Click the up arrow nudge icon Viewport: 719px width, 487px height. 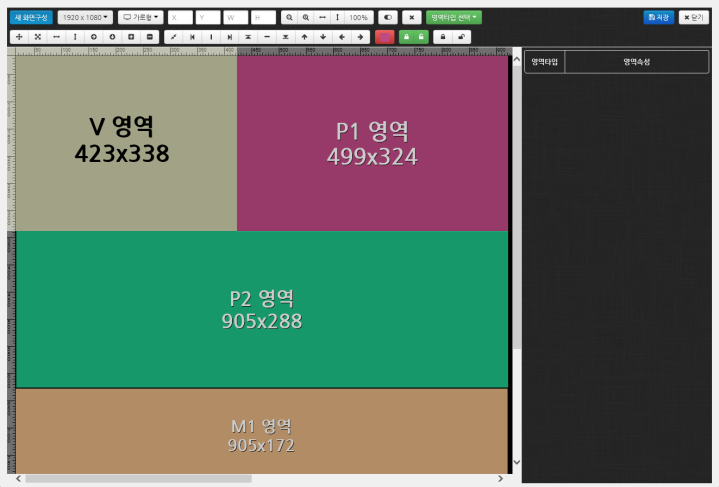(x=305, y=37)
